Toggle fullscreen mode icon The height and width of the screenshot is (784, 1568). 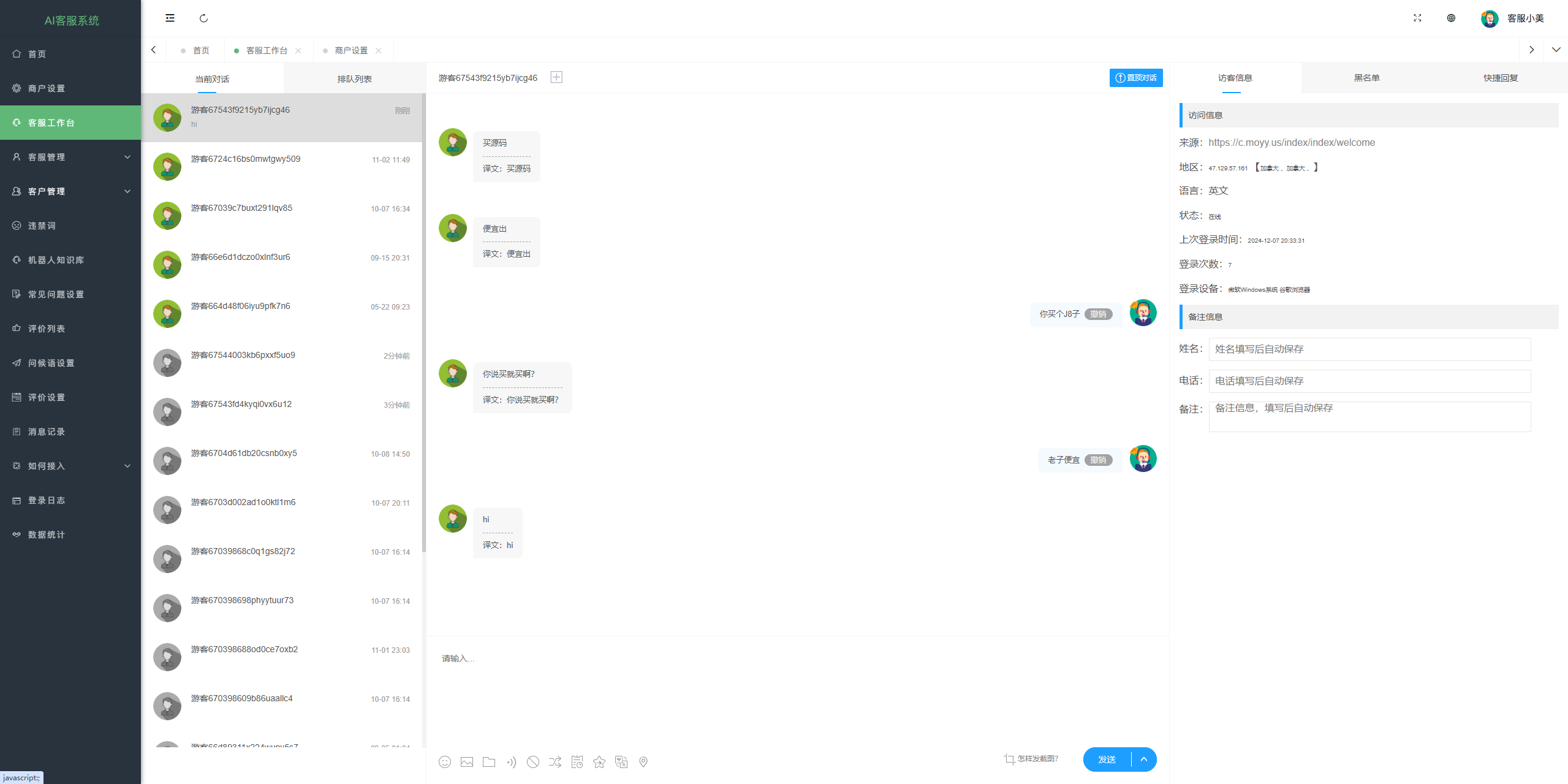click(x=1417, y=18)
